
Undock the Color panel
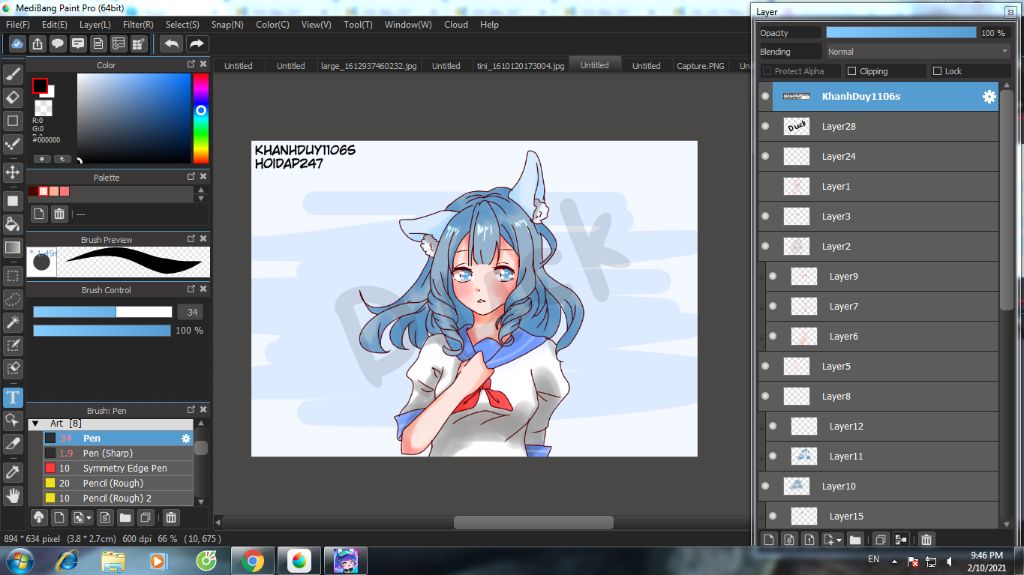pyautogui.click(x=191, y=64)
